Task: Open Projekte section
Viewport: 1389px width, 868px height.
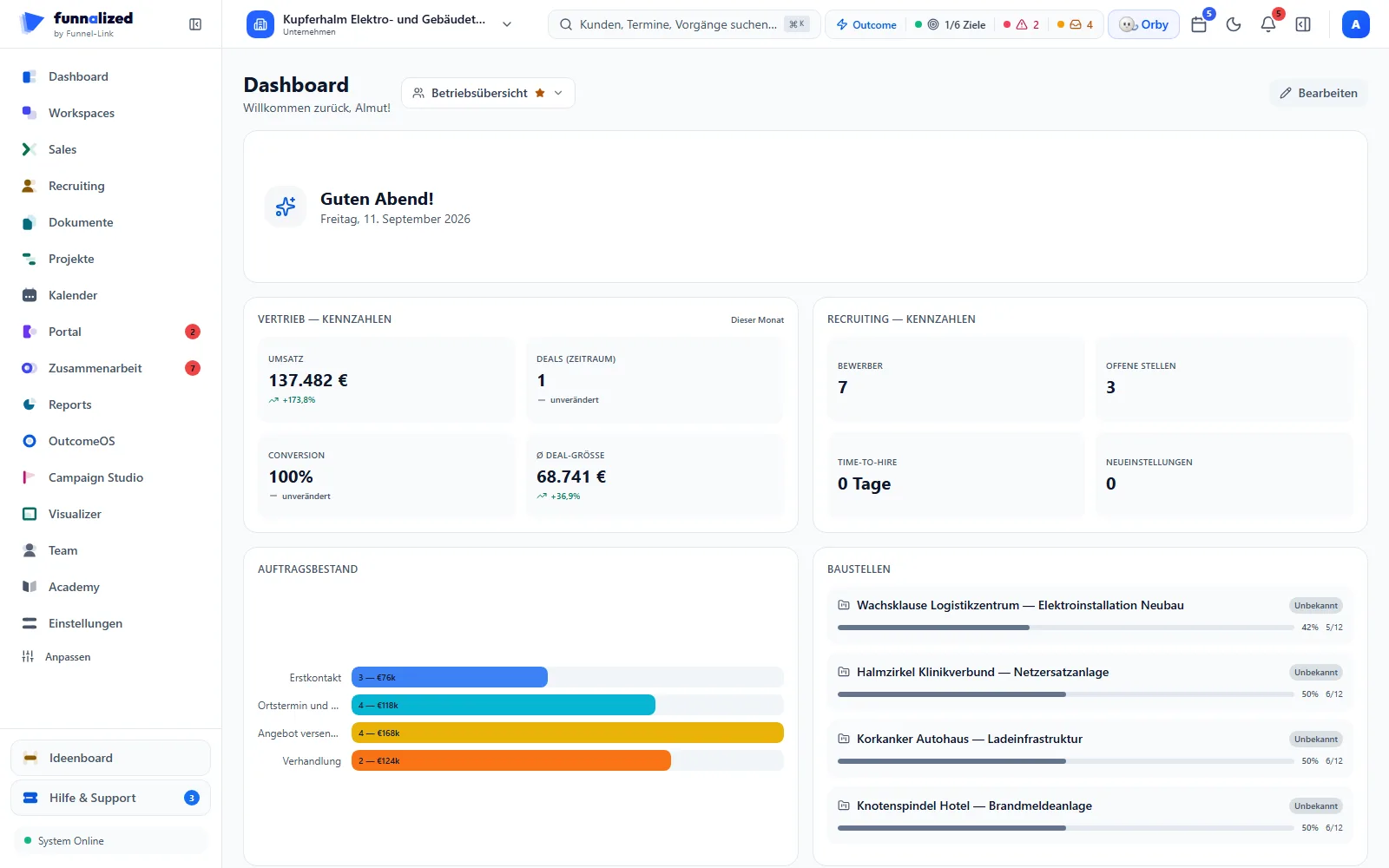Action: (x=111, y=259)
